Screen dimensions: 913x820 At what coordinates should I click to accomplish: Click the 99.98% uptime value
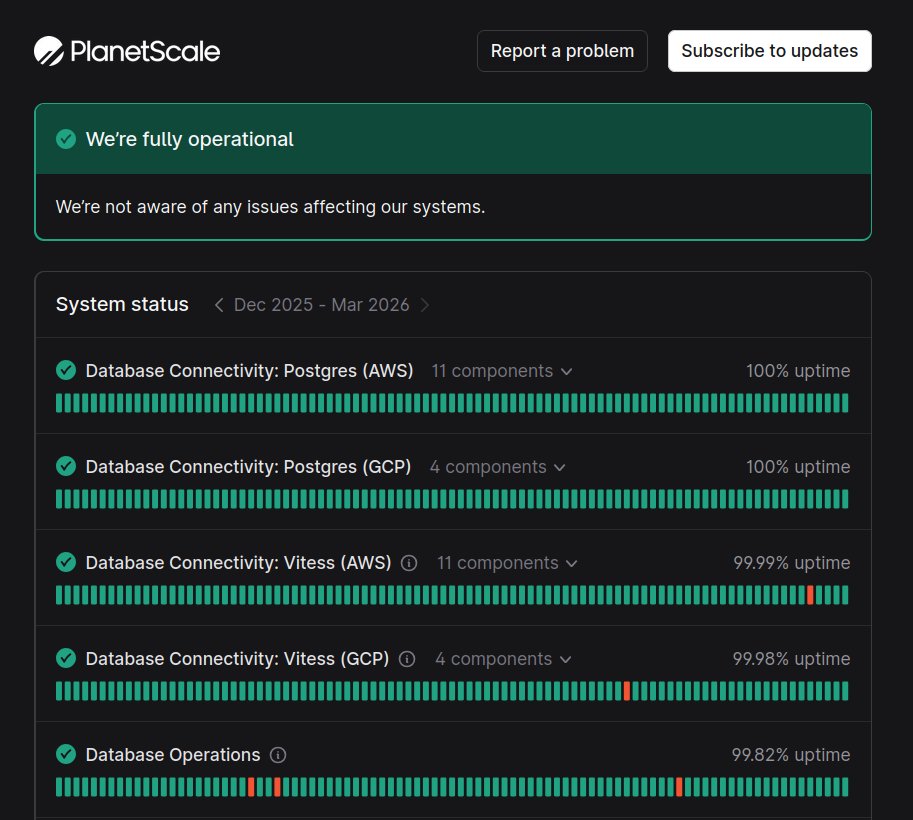tap(791, 659)
